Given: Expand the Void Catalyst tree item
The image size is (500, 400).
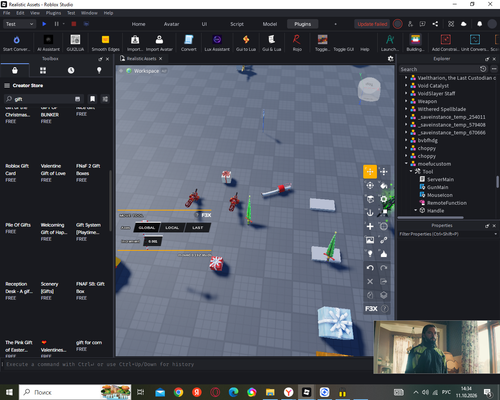Looking at the screenshot, I should (406, 86).
